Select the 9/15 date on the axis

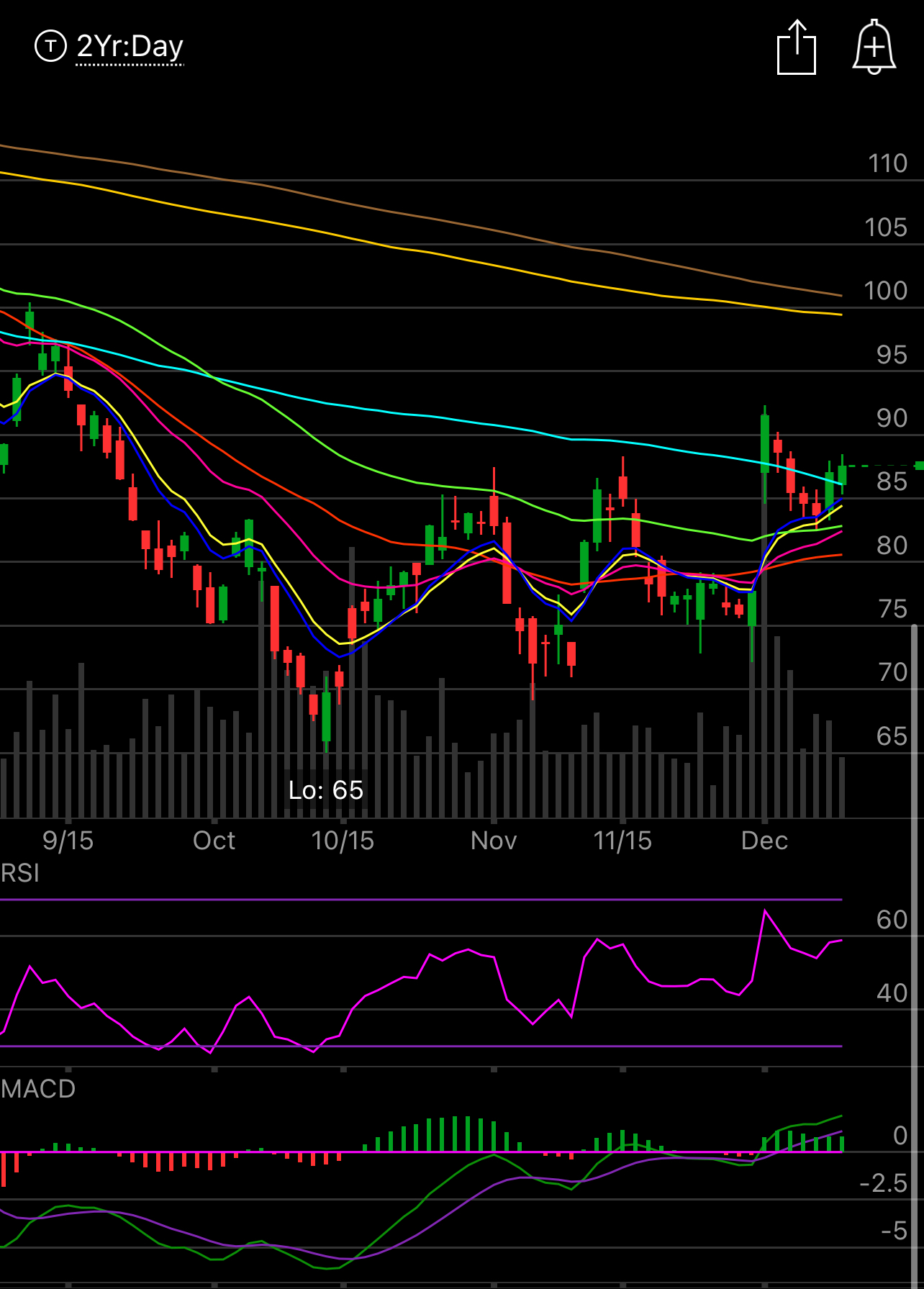pos(68,840)
